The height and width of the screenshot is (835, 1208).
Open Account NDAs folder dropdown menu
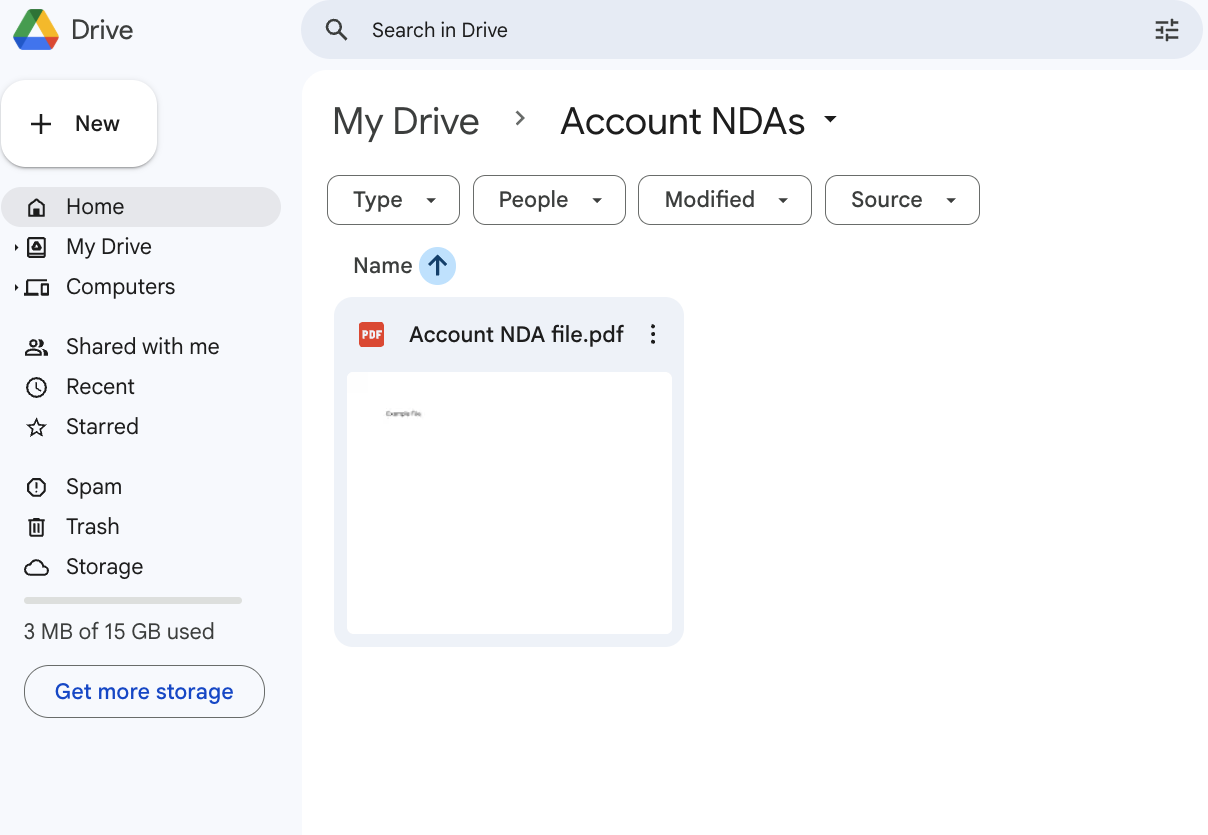[x=830, y=121]
